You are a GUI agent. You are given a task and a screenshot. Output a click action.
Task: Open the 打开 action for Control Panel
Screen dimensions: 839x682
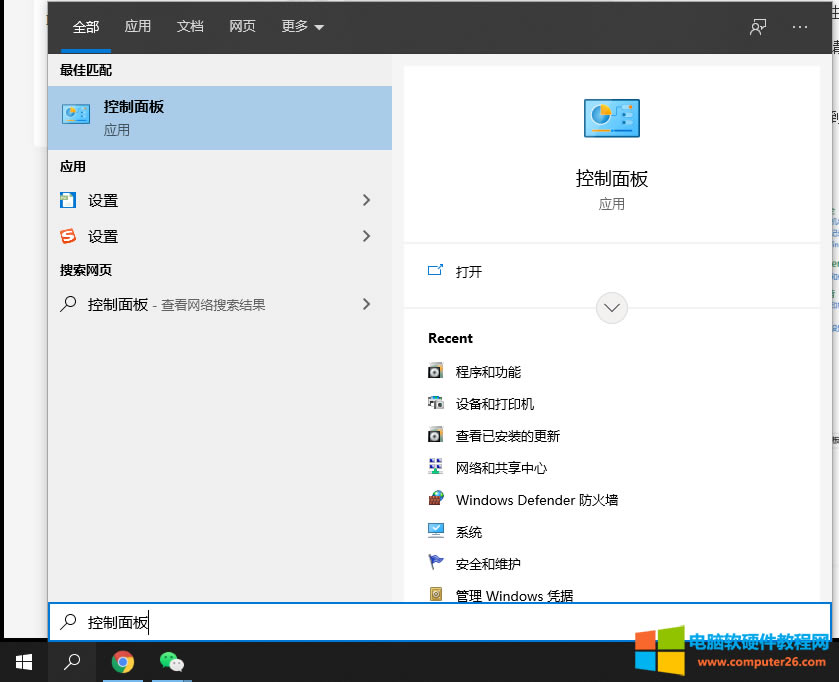pos(468,271)
